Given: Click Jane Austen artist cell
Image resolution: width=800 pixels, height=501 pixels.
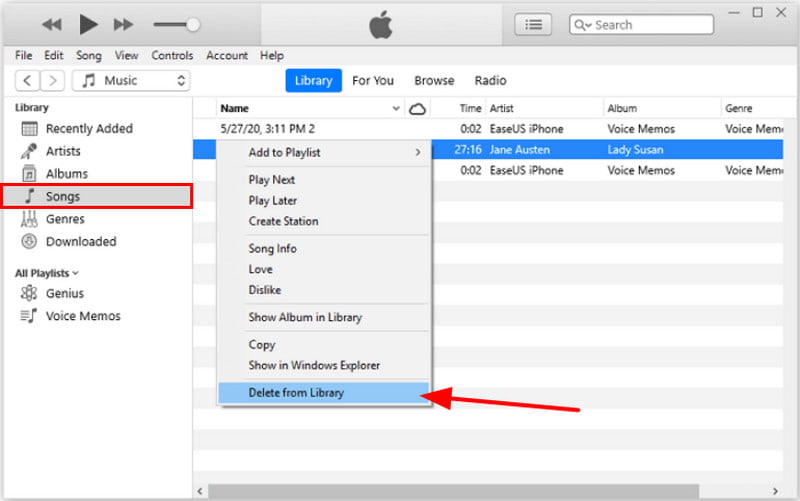Looking at the screenshot, I should pos(519,149).
